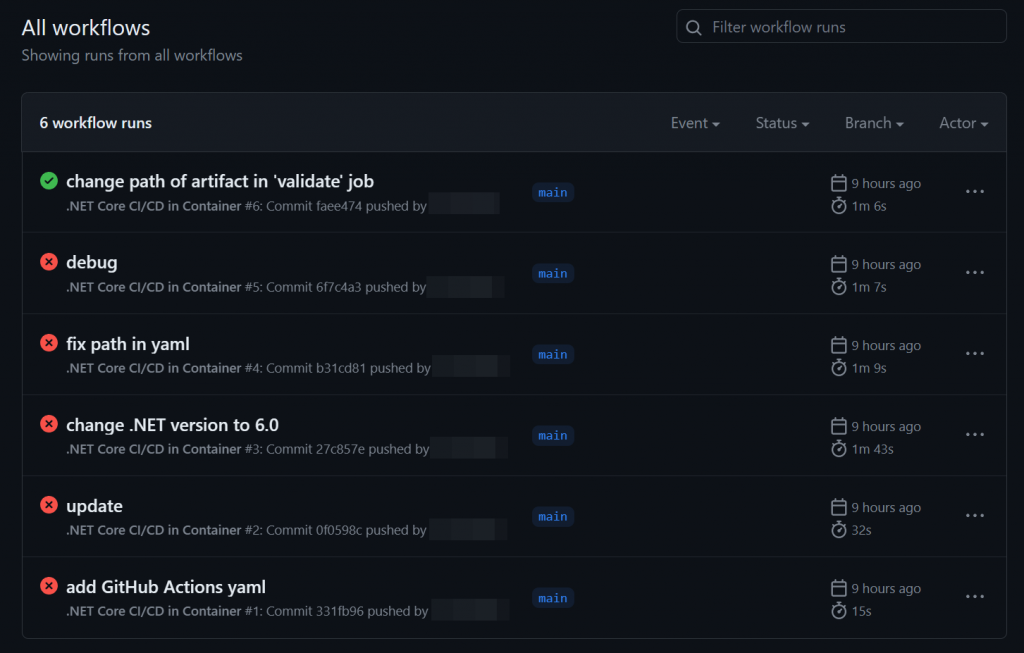Open the 'fix path in yaml' workflow run

point(128,344)
